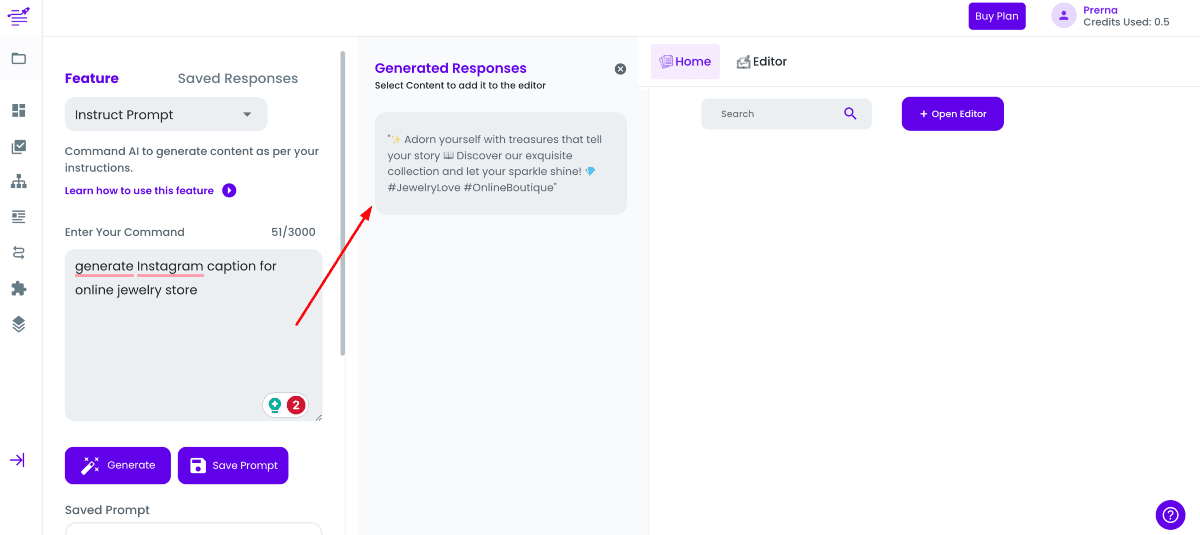Image resolution: width=1200 pixels, height=535 pixels.
Task: Click the checklist library icon in sidebar
Action: (19, 146)
